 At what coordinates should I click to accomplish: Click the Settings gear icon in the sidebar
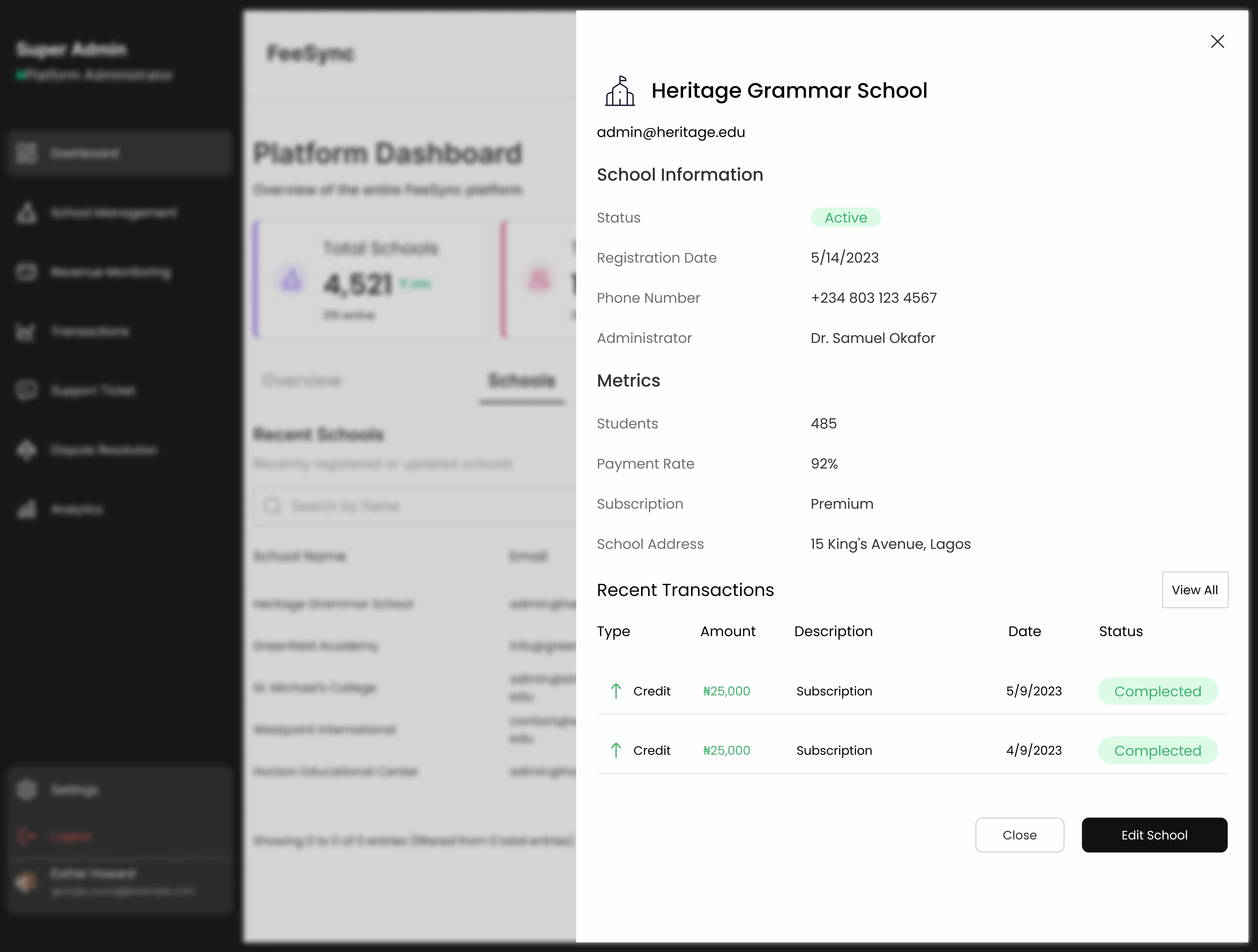(x=26, y=789)
